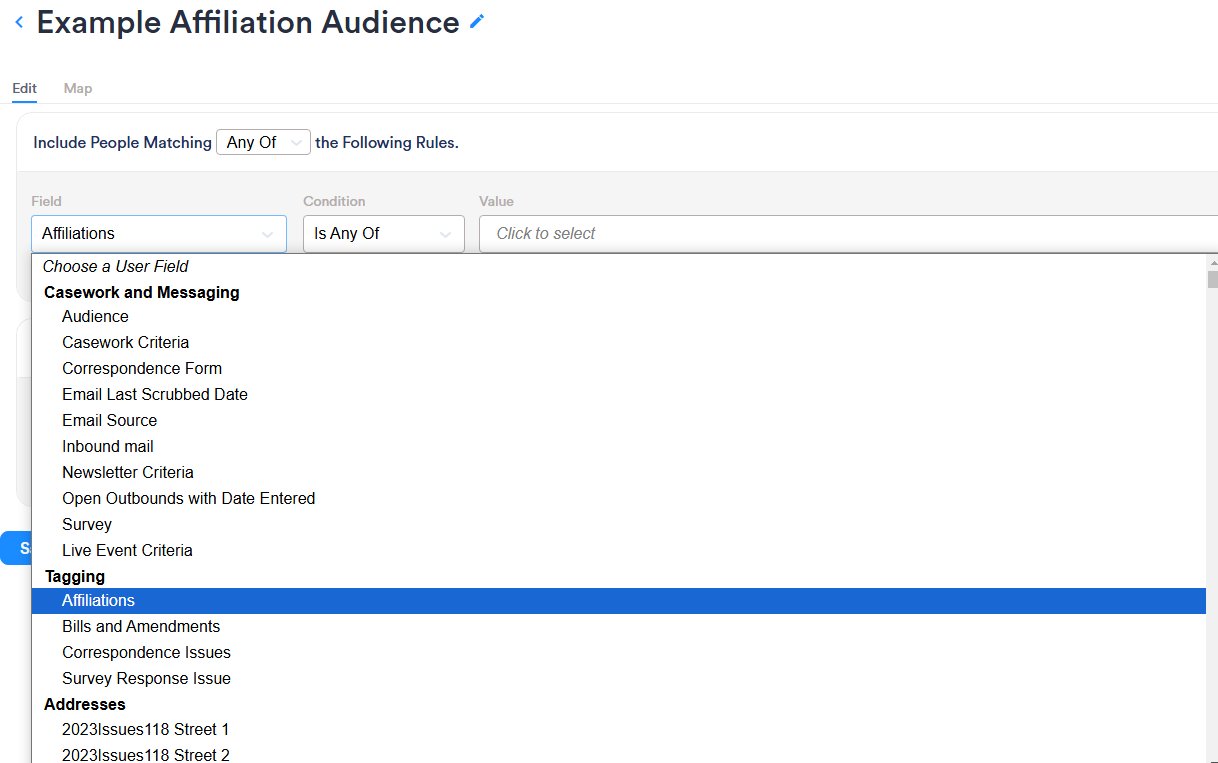Click the pencil icon to rename the audience

coord(475,20)
